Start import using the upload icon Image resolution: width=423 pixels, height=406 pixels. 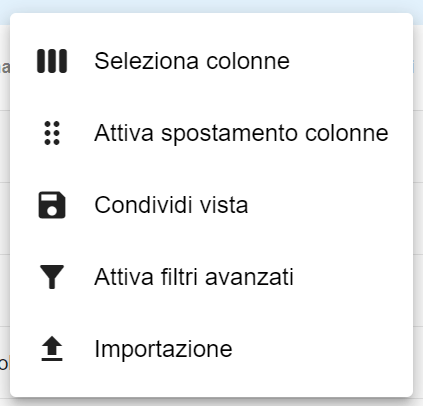click(52, 349)
